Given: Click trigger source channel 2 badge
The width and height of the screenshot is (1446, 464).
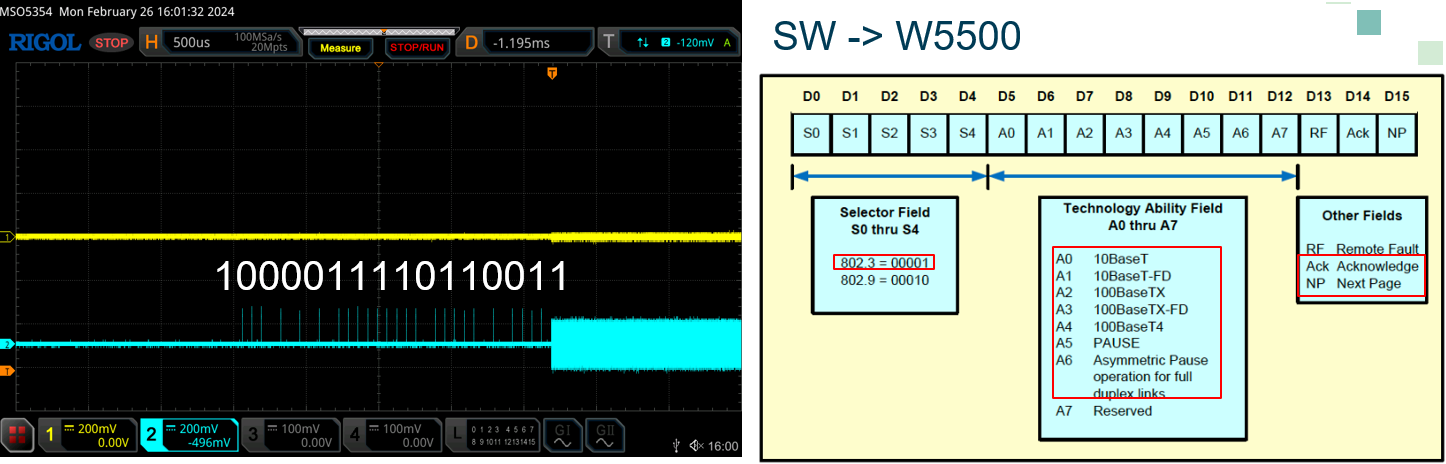Looking at the screenshot, I should click(x=665, y=42).
